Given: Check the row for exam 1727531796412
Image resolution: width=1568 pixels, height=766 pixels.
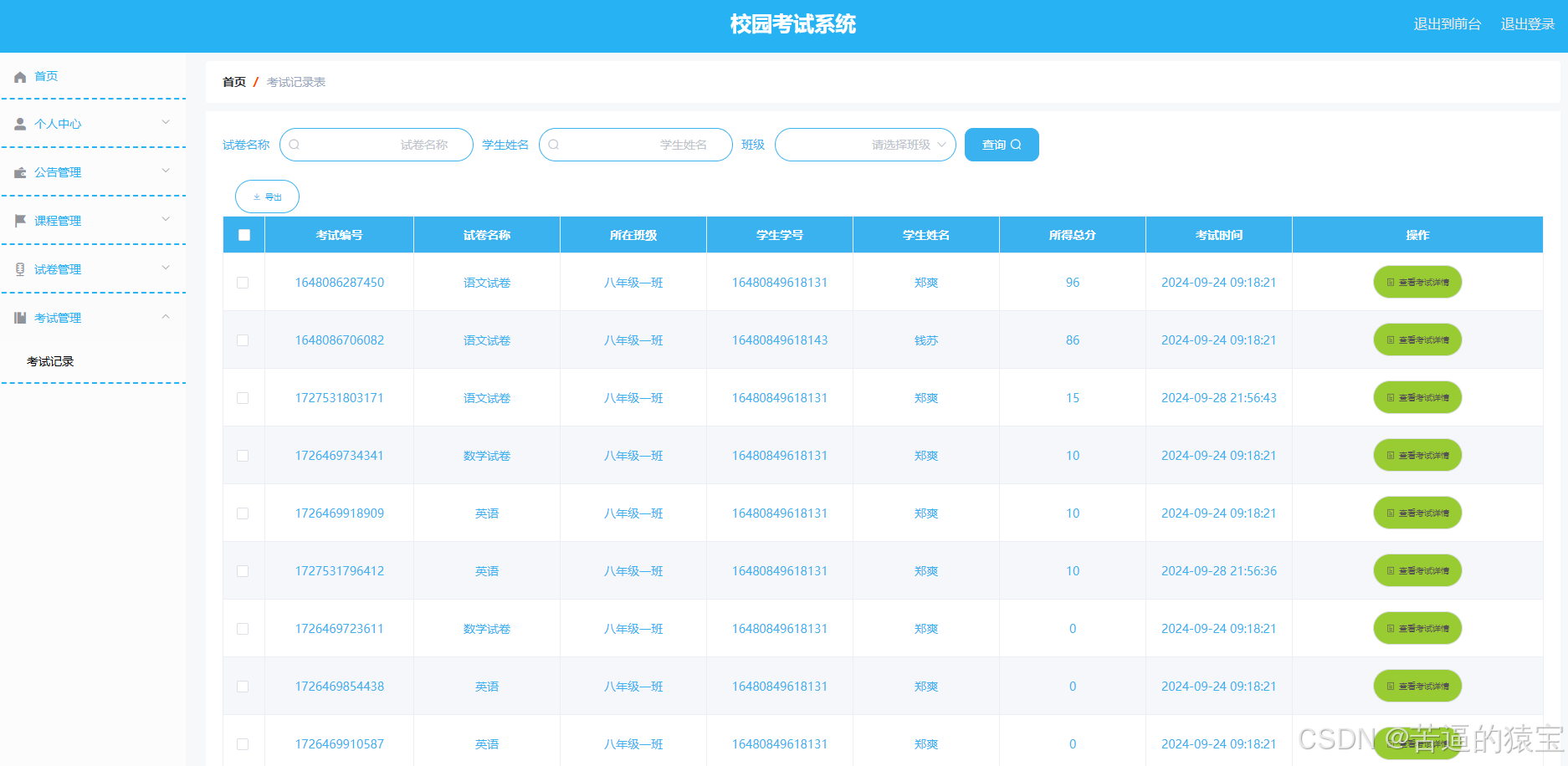Looking at the screenshot, I should click(243, 571).
